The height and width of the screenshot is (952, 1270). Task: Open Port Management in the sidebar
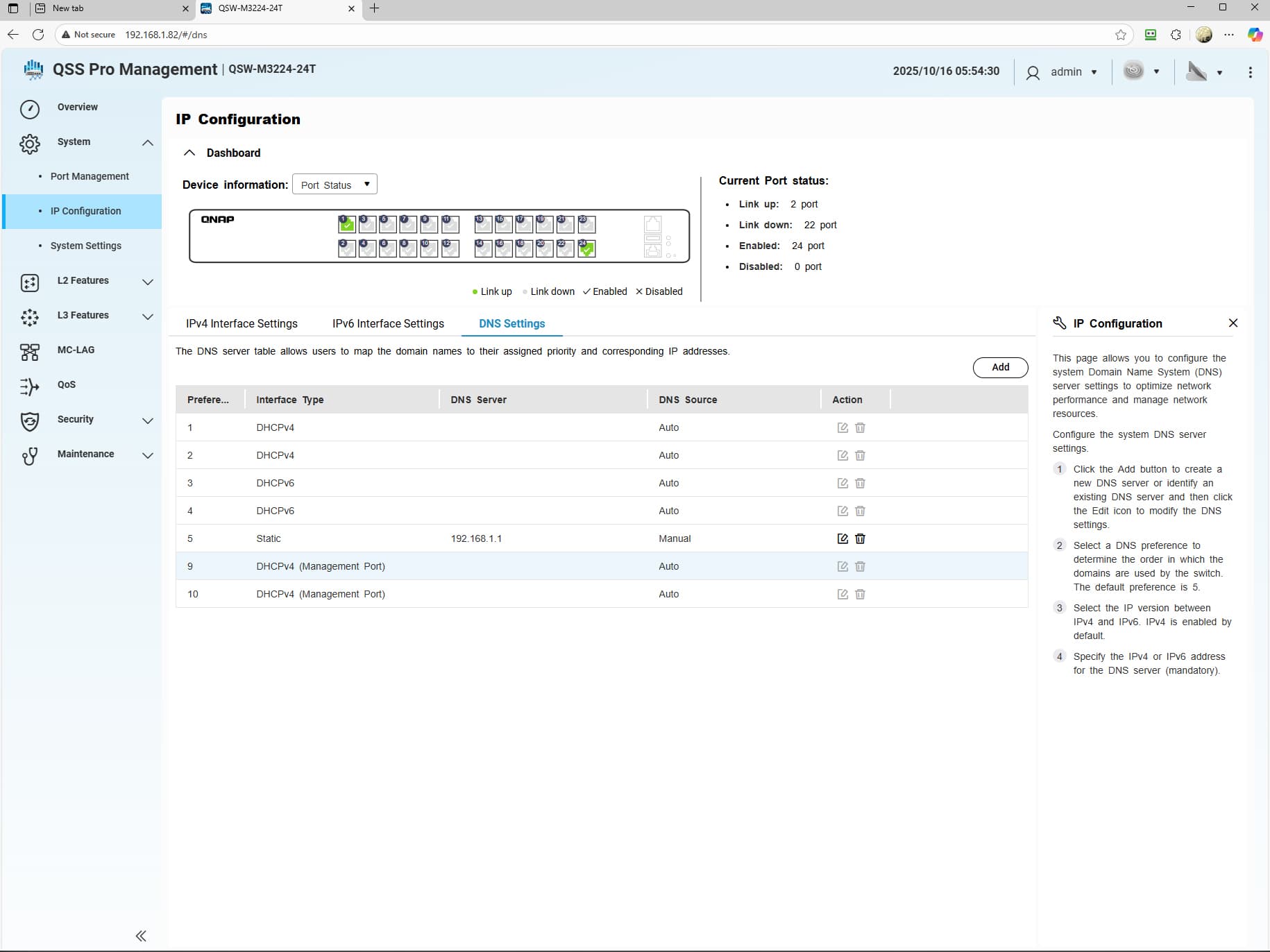point(90,176)
